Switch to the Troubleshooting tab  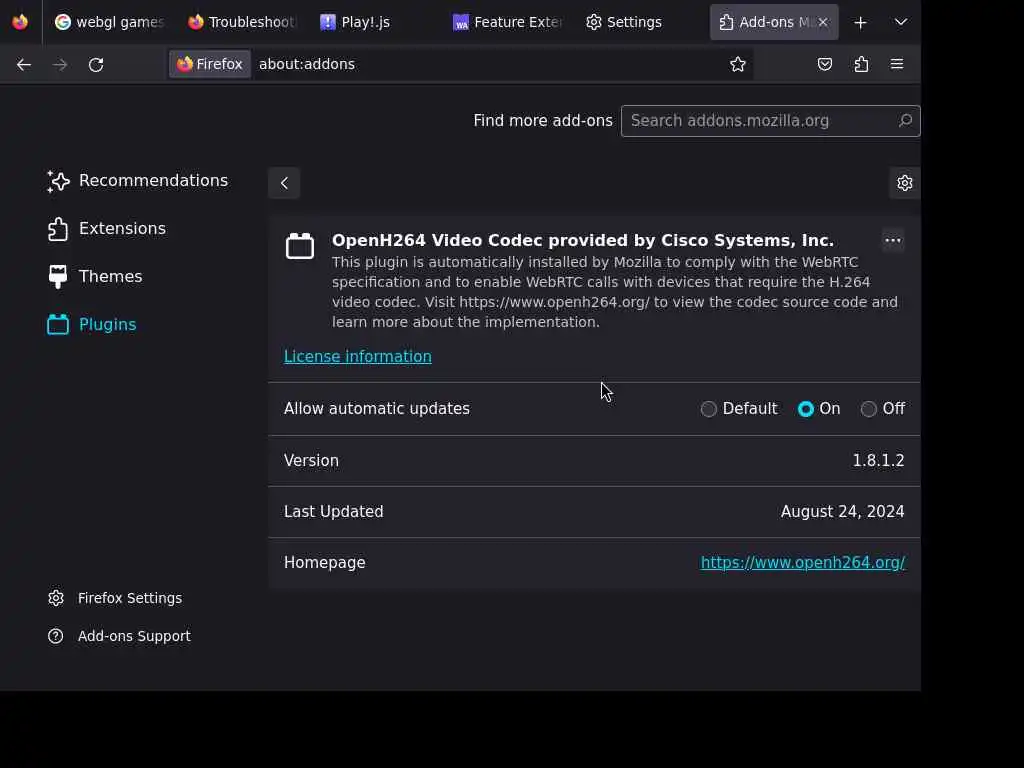[242, 22]
